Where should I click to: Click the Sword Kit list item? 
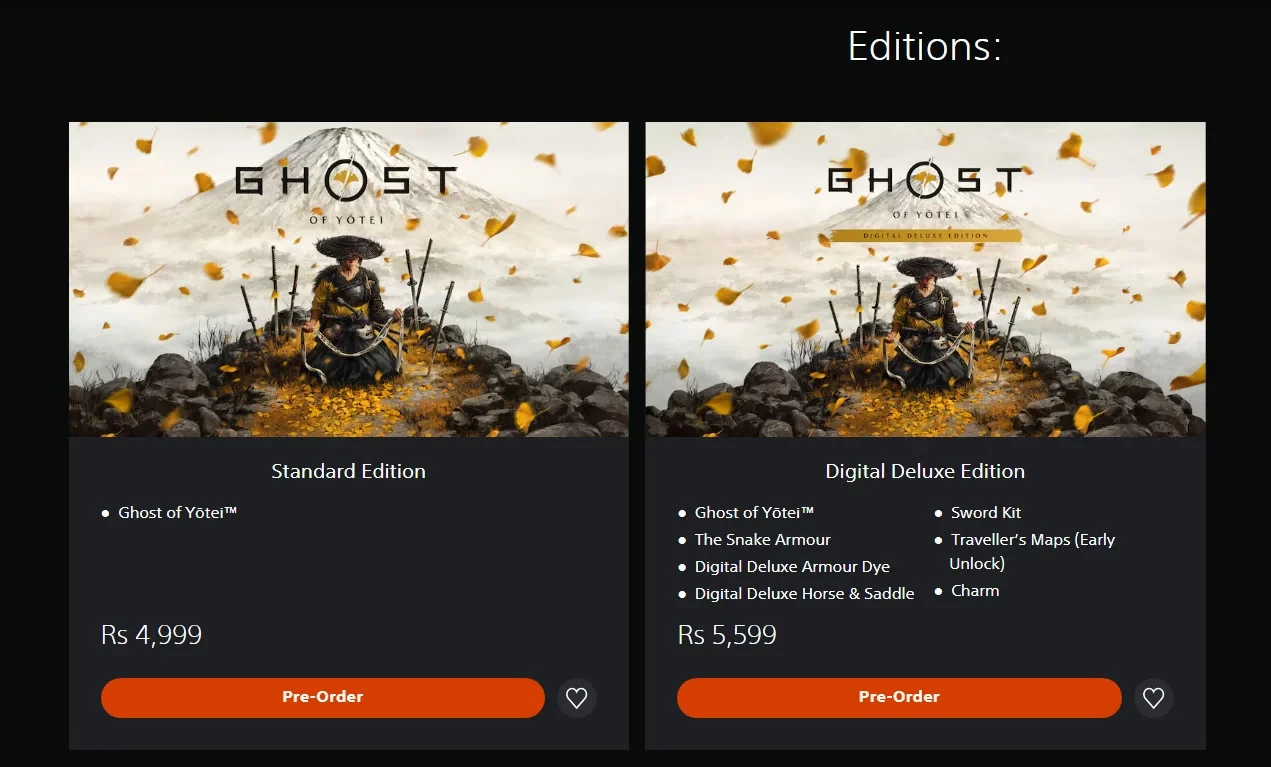[985, 513]
